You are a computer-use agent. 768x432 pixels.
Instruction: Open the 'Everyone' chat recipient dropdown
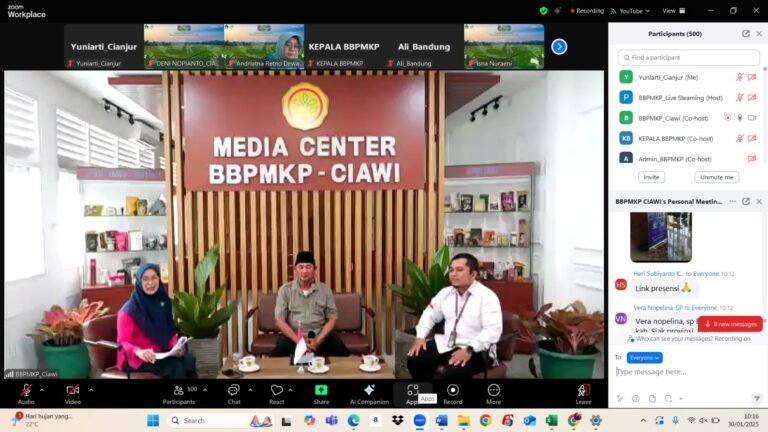(x=644, y=357)
